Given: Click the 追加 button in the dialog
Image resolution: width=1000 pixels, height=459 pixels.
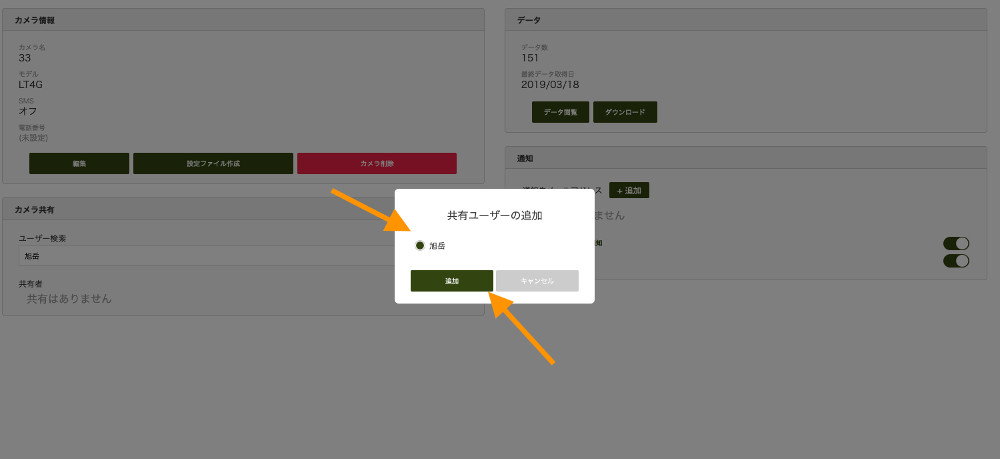Looking at the screenshot, I should (x=451, y=281).
